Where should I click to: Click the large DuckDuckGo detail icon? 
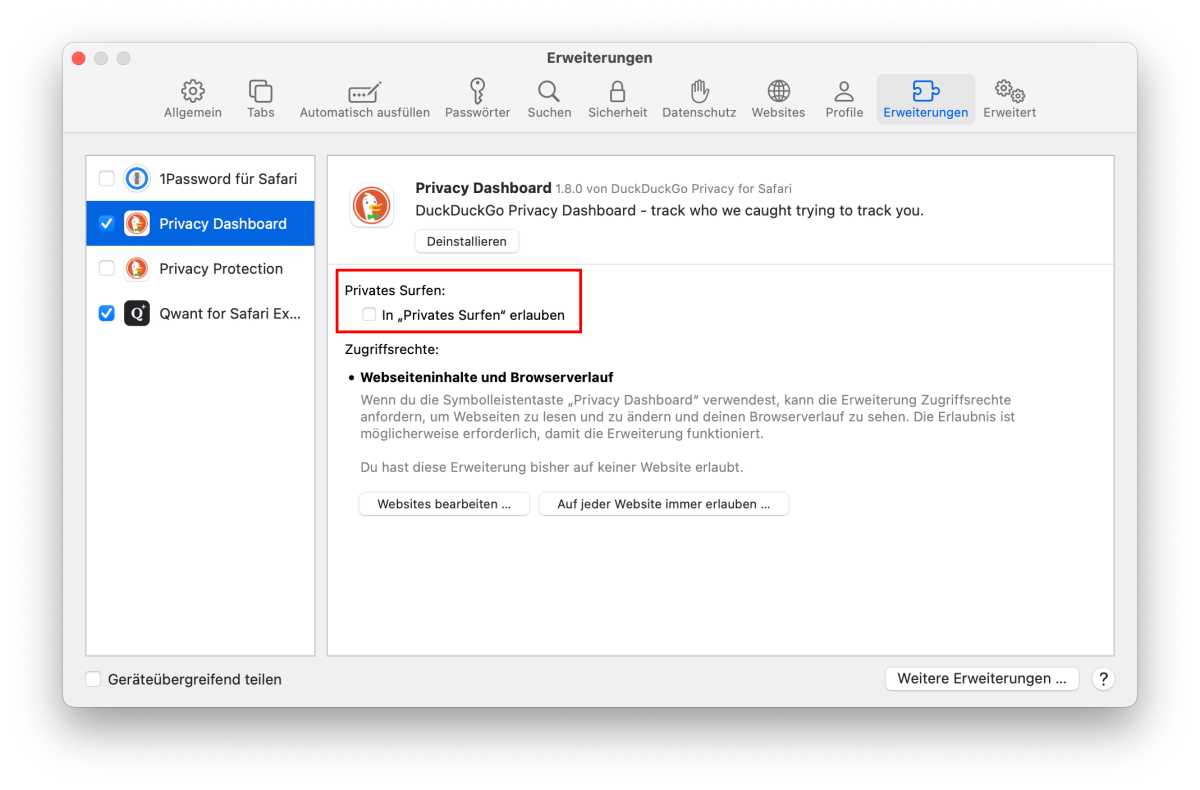[372, 206]
